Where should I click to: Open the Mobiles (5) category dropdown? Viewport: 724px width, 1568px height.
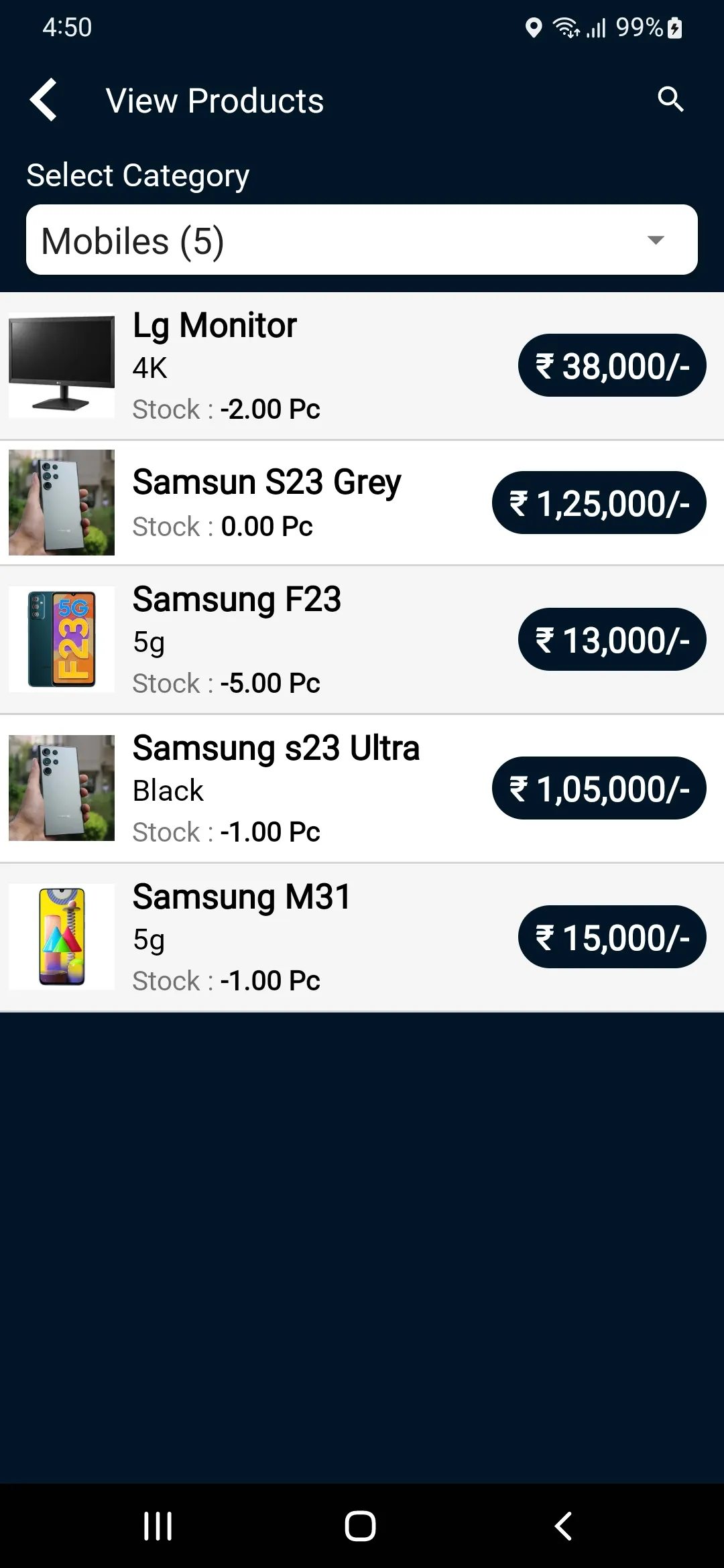(x=362, y=240)
